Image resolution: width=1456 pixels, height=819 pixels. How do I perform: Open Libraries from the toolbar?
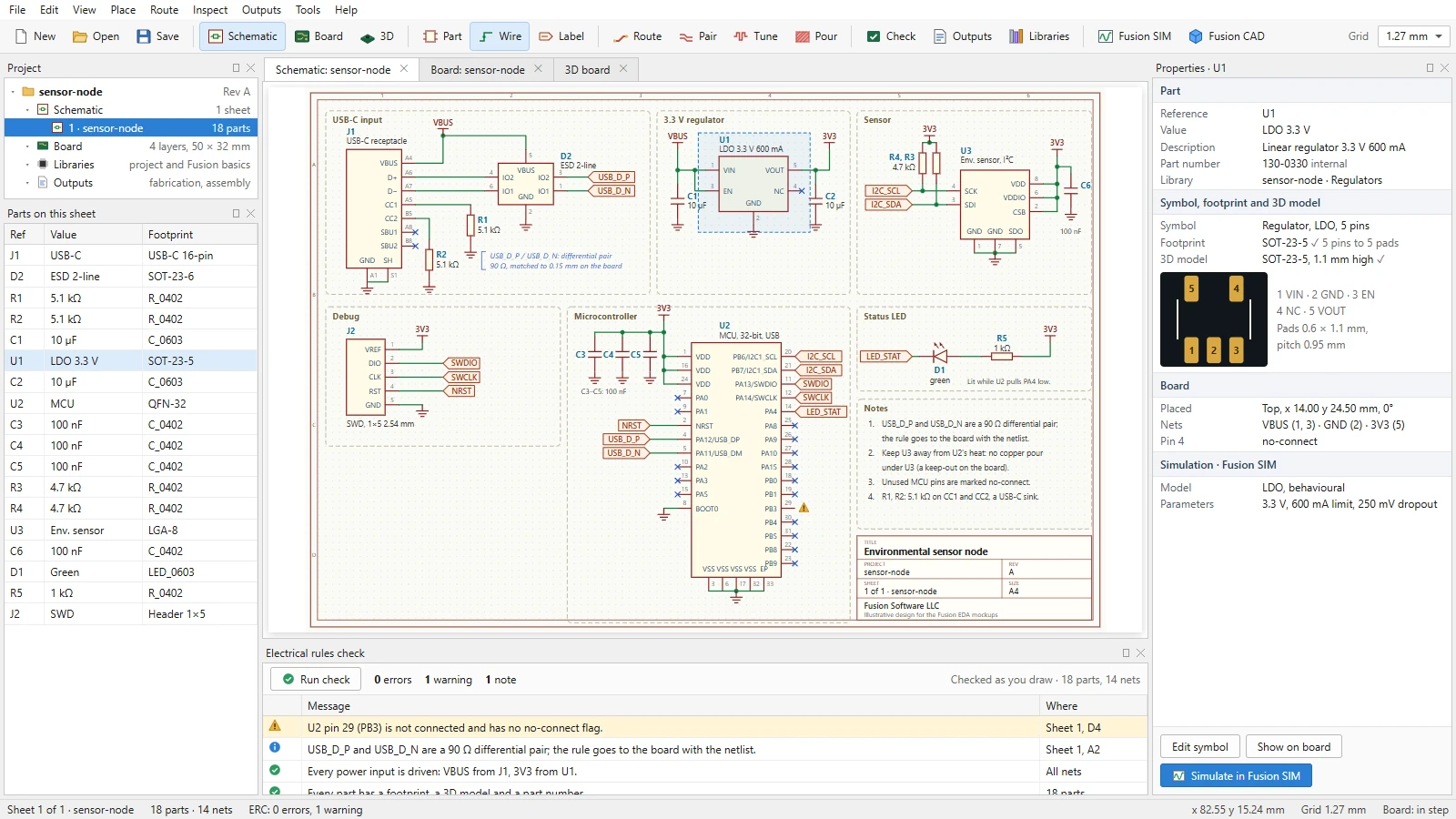pos(1038,36)
